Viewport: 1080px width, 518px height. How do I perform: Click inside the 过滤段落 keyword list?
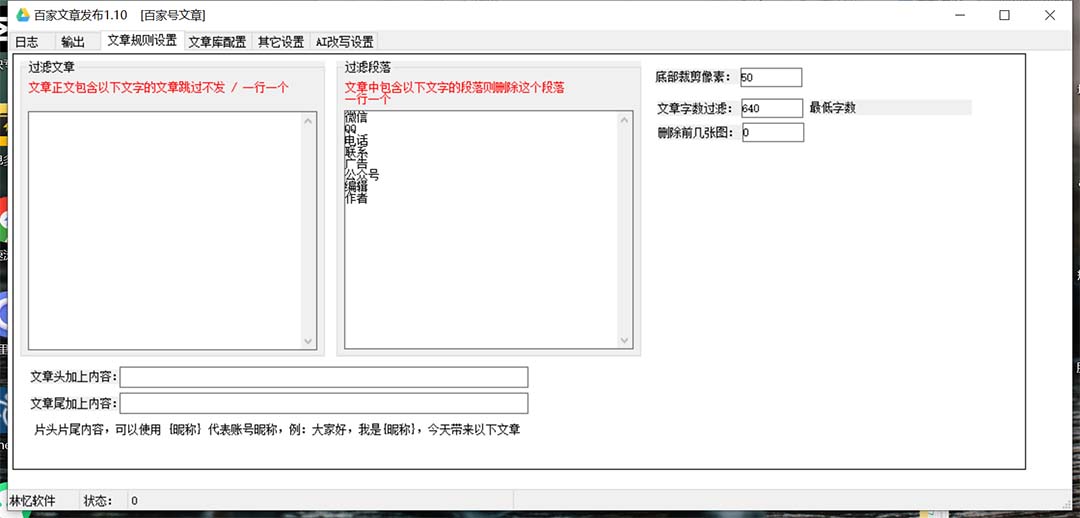(x=480, y=260)
